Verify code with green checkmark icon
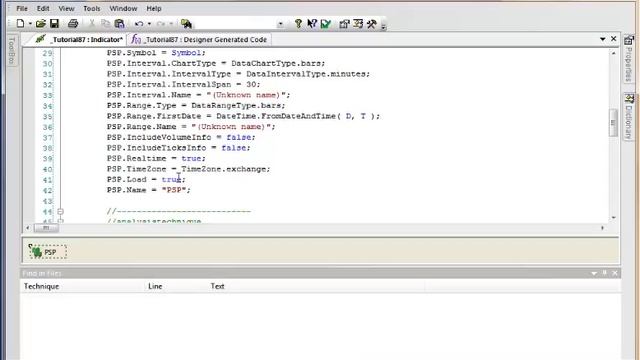 [326, 24]
